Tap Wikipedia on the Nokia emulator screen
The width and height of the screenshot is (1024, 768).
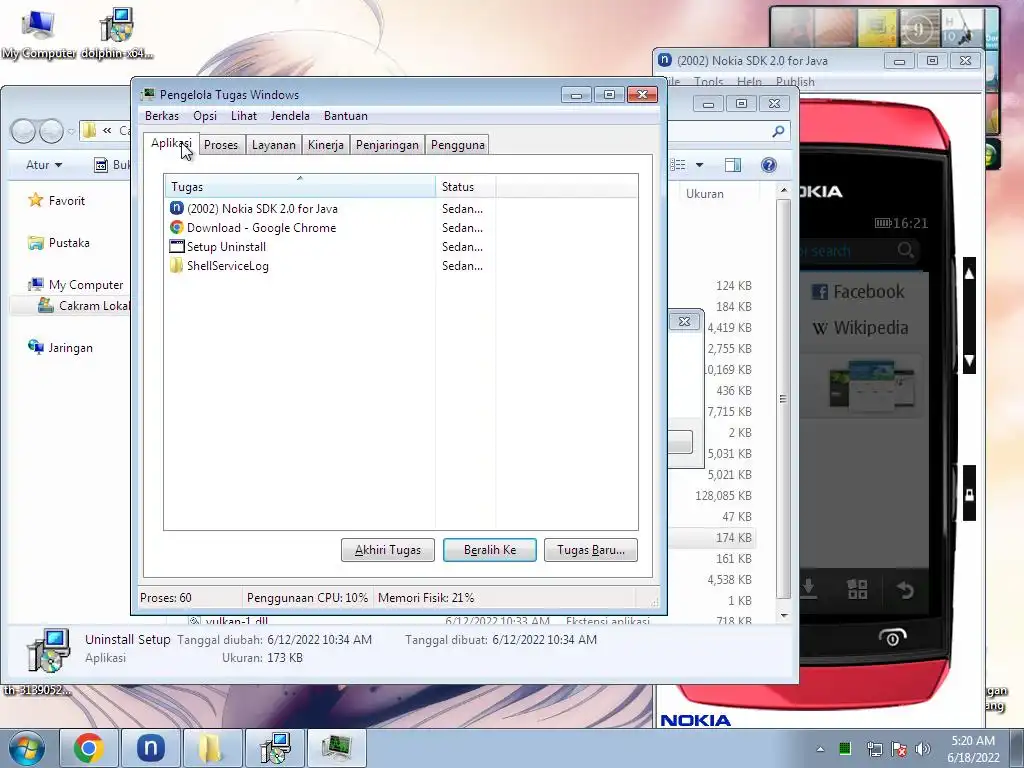pyautogui.click(x=860, y=327)
